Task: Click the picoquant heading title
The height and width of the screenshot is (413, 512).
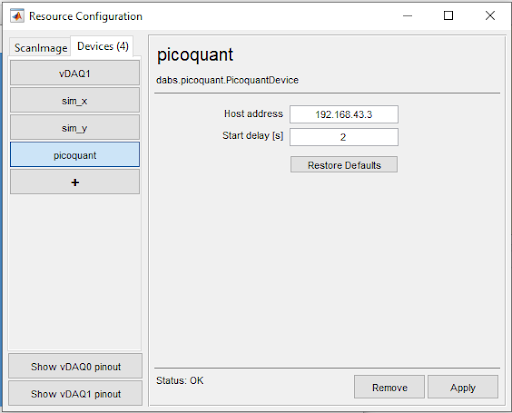Action: tap(195, 55)
